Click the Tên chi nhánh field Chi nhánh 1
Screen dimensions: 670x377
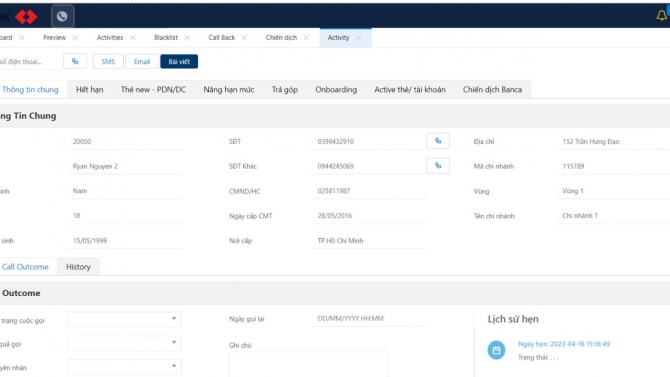click(614, 216)
